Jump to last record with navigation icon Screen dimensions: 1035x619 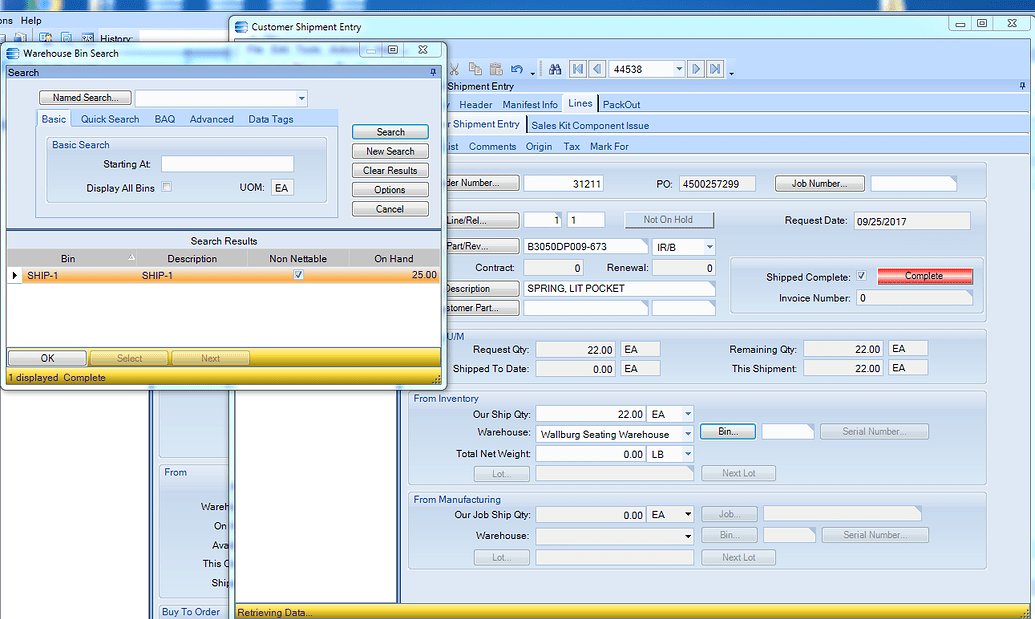pyautogui.click(x=716, y=68)
